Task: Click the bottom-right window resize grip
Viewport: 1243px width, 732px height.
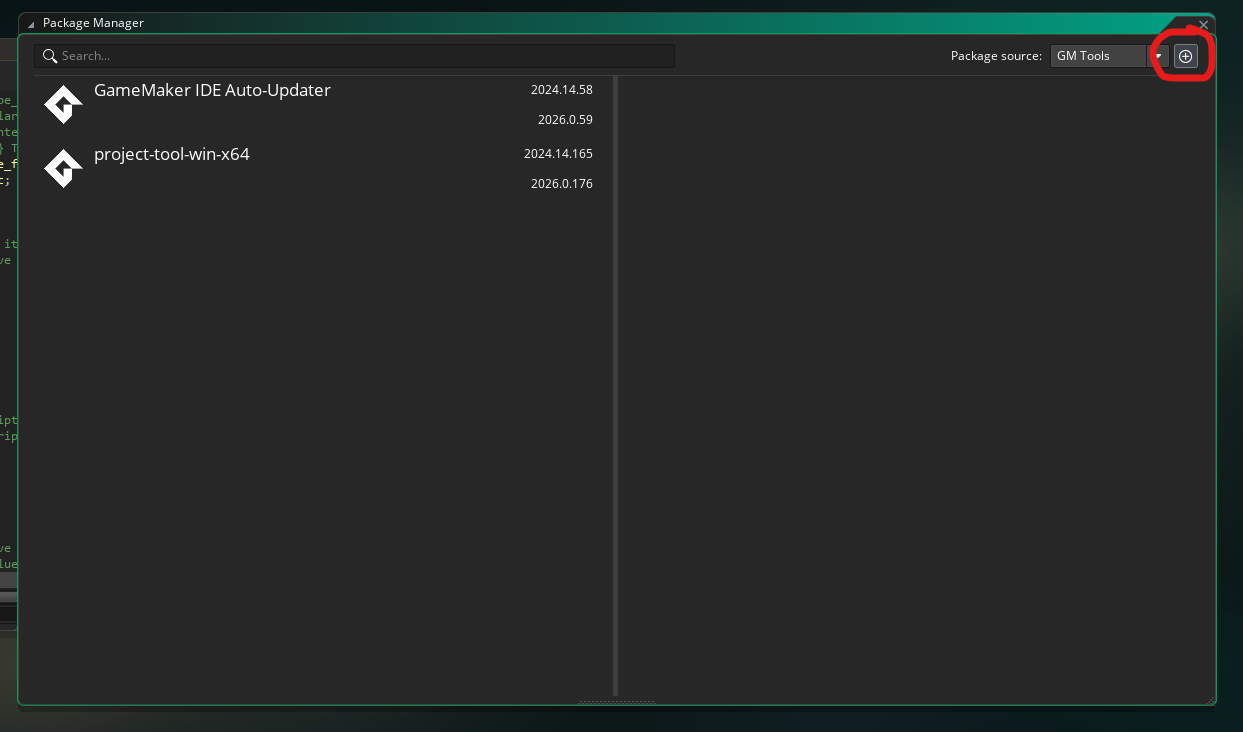Action: coord(1211,700)
